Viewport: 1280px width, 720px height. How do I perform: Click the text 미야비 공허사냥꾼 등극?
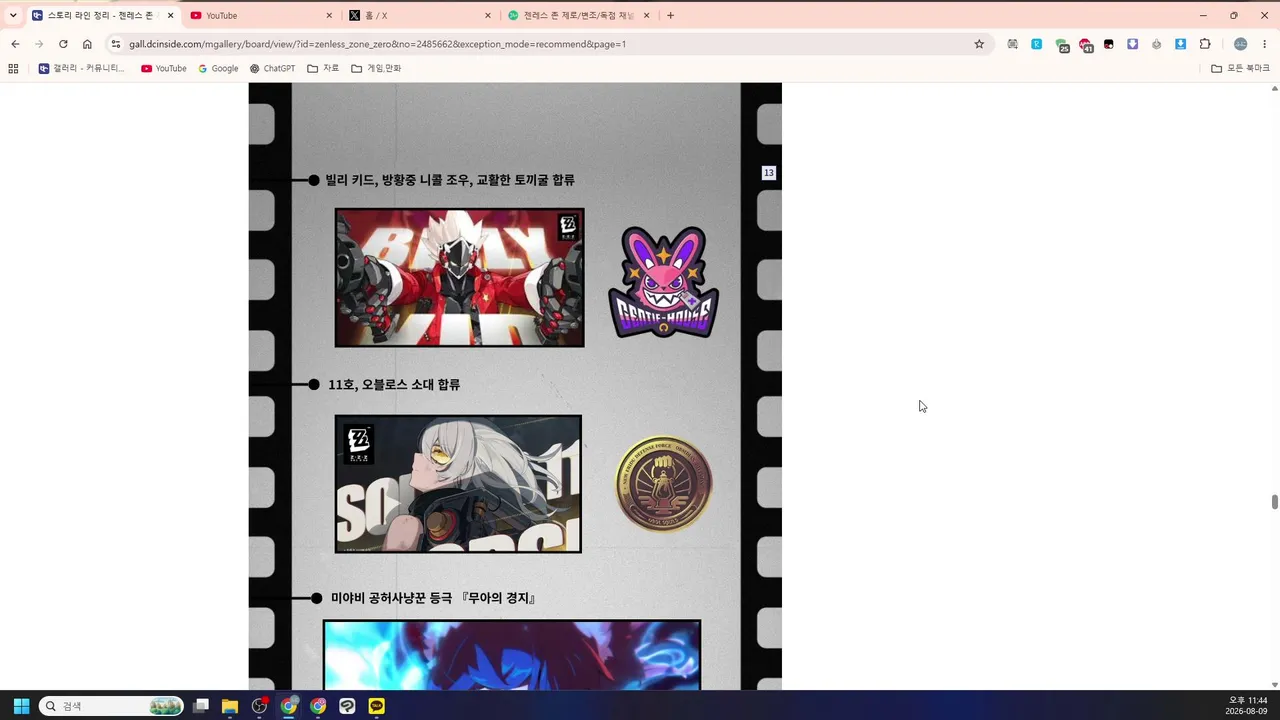(x=392, y=598)
